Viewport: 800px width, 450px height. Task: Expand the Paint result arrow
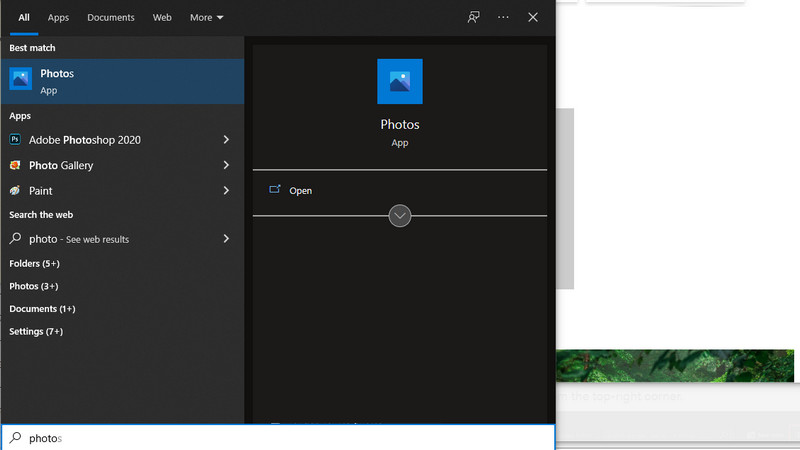point(226,190)
